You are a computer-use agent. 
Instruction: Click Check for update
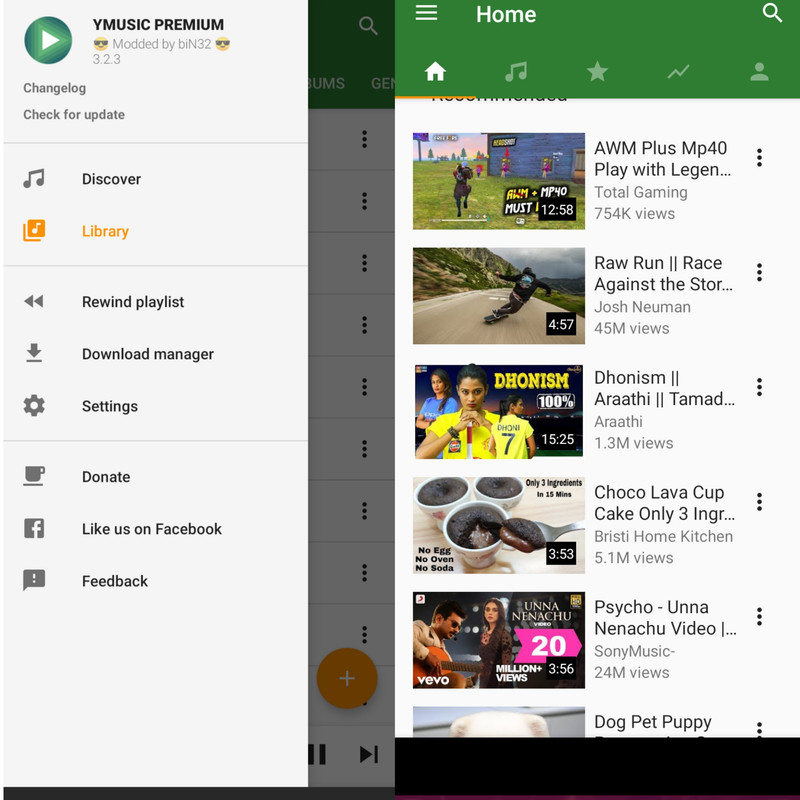[74, 114]
